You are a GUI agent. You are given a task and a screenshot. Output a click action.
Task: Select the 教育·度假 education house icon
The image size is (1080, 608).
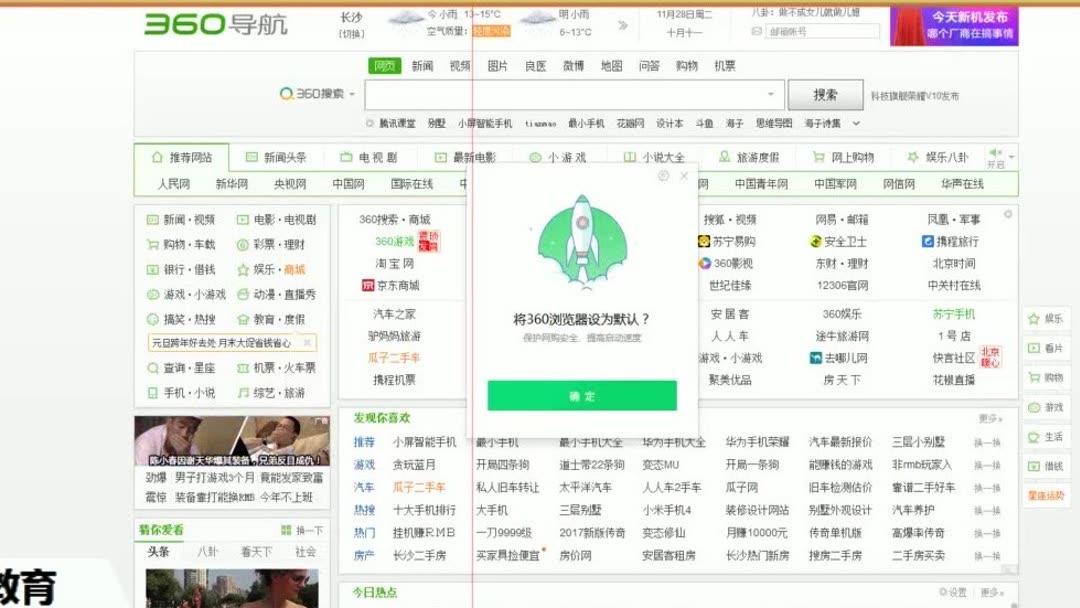[x=243, y=318]
